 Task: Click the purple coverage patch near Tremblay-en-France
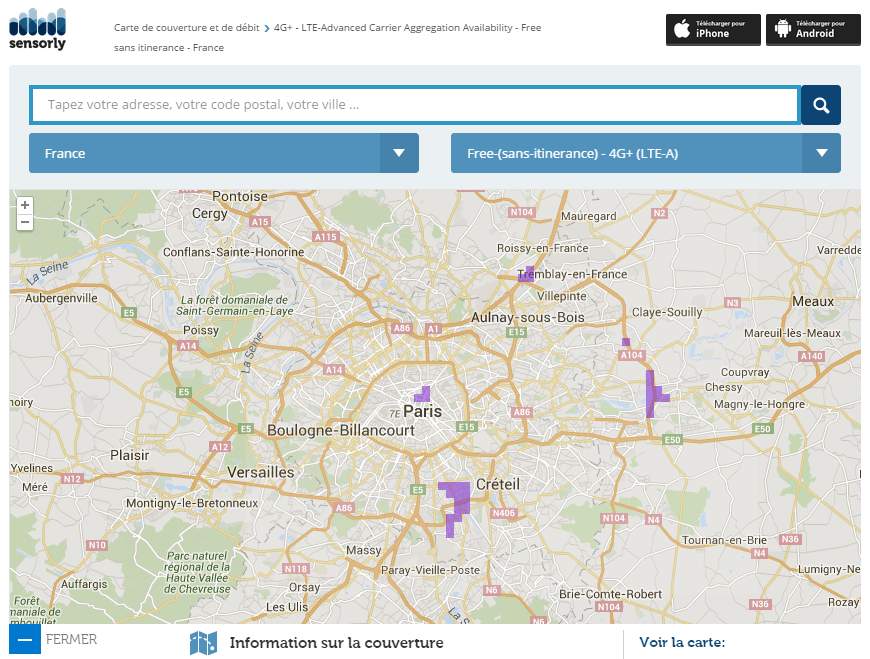coord(526,275)
